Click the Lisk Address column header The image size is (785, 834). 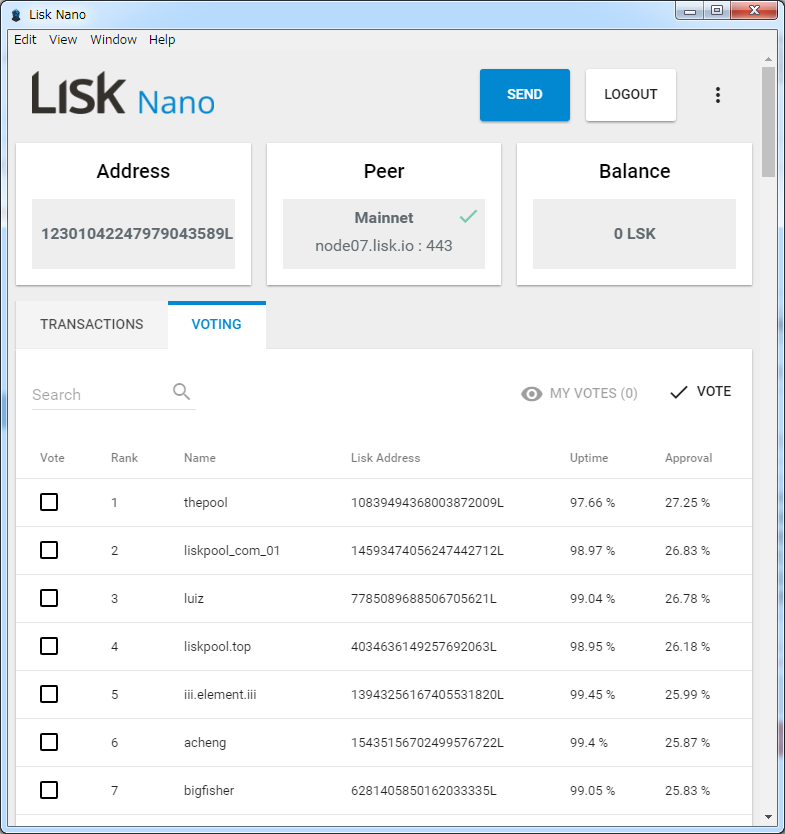pos(385,458)
